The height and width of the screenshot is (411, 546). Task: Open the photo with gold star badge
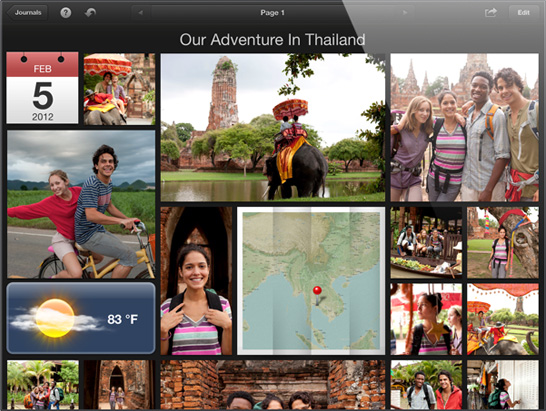pyautogui.click(x=426, y=319)
